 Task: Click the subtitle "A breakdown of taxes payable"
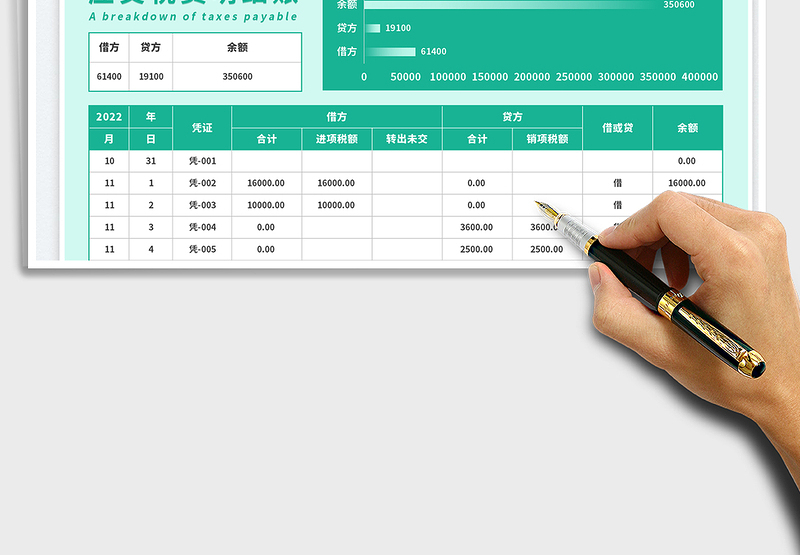point(193,16)
